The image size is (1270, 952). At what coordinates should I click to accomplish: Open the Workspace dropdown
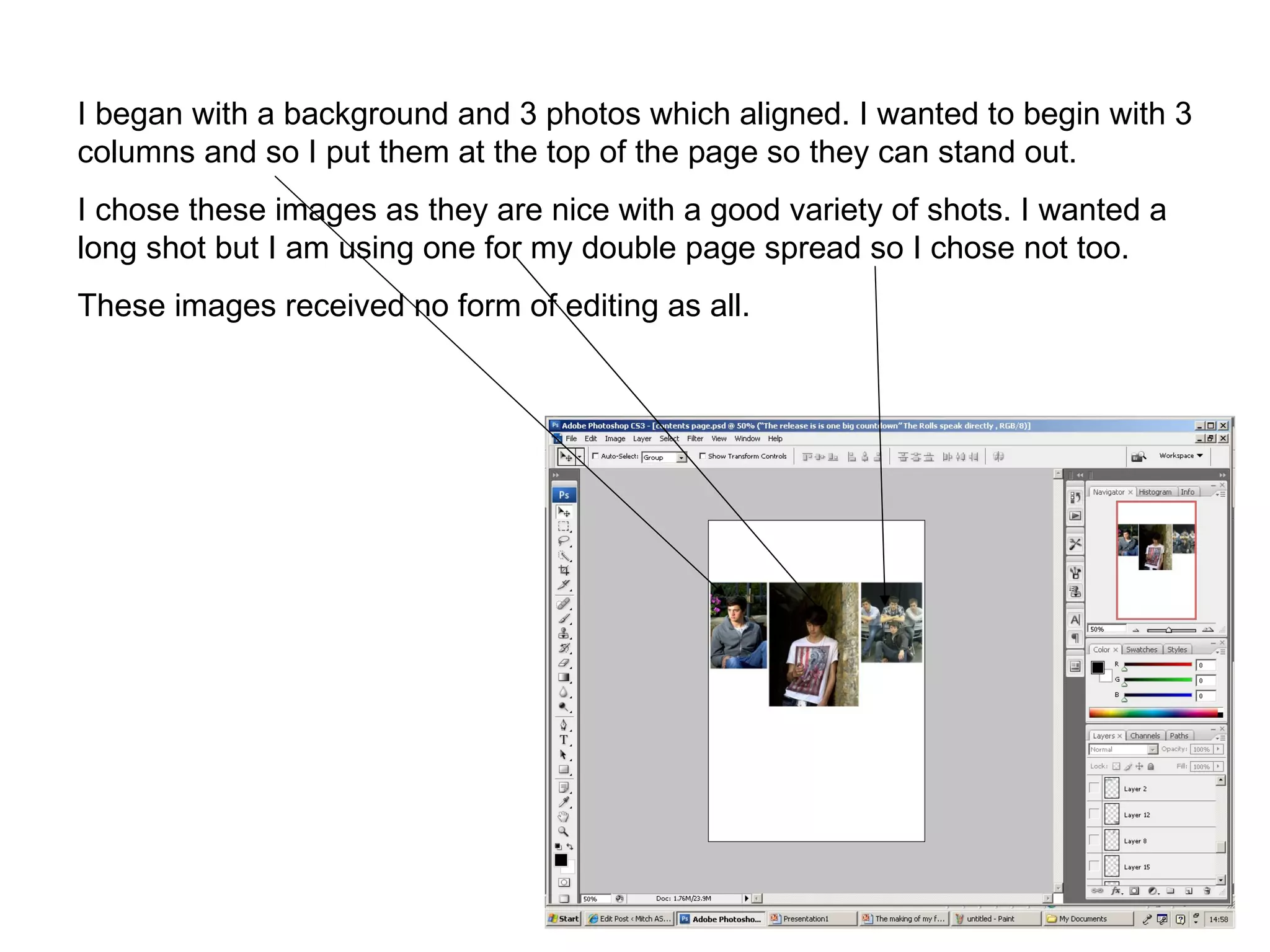point(1181,456)
